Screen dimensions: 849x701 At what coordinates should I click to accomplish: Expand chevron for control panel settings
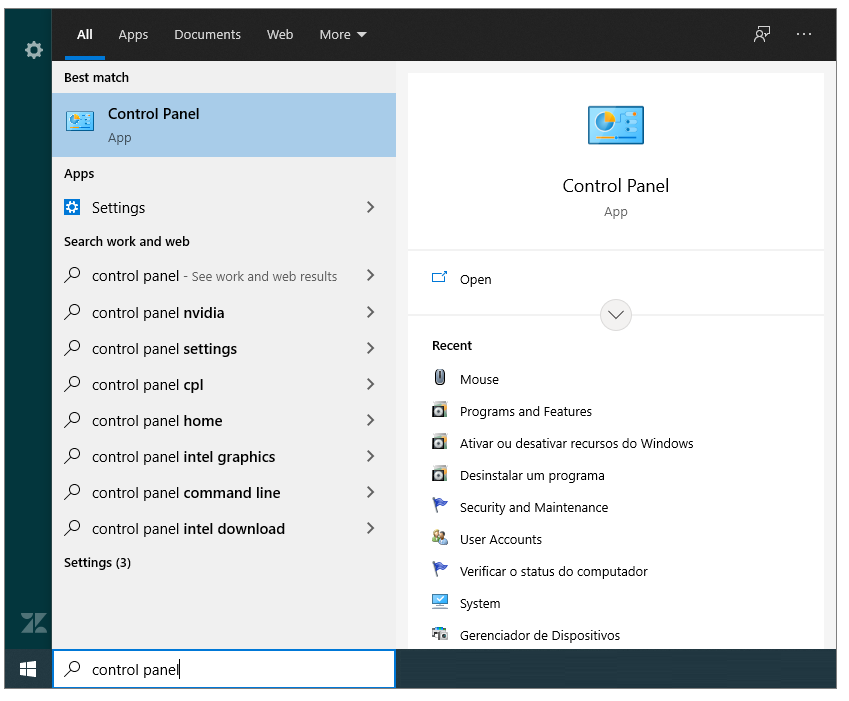tap(370, 348)
